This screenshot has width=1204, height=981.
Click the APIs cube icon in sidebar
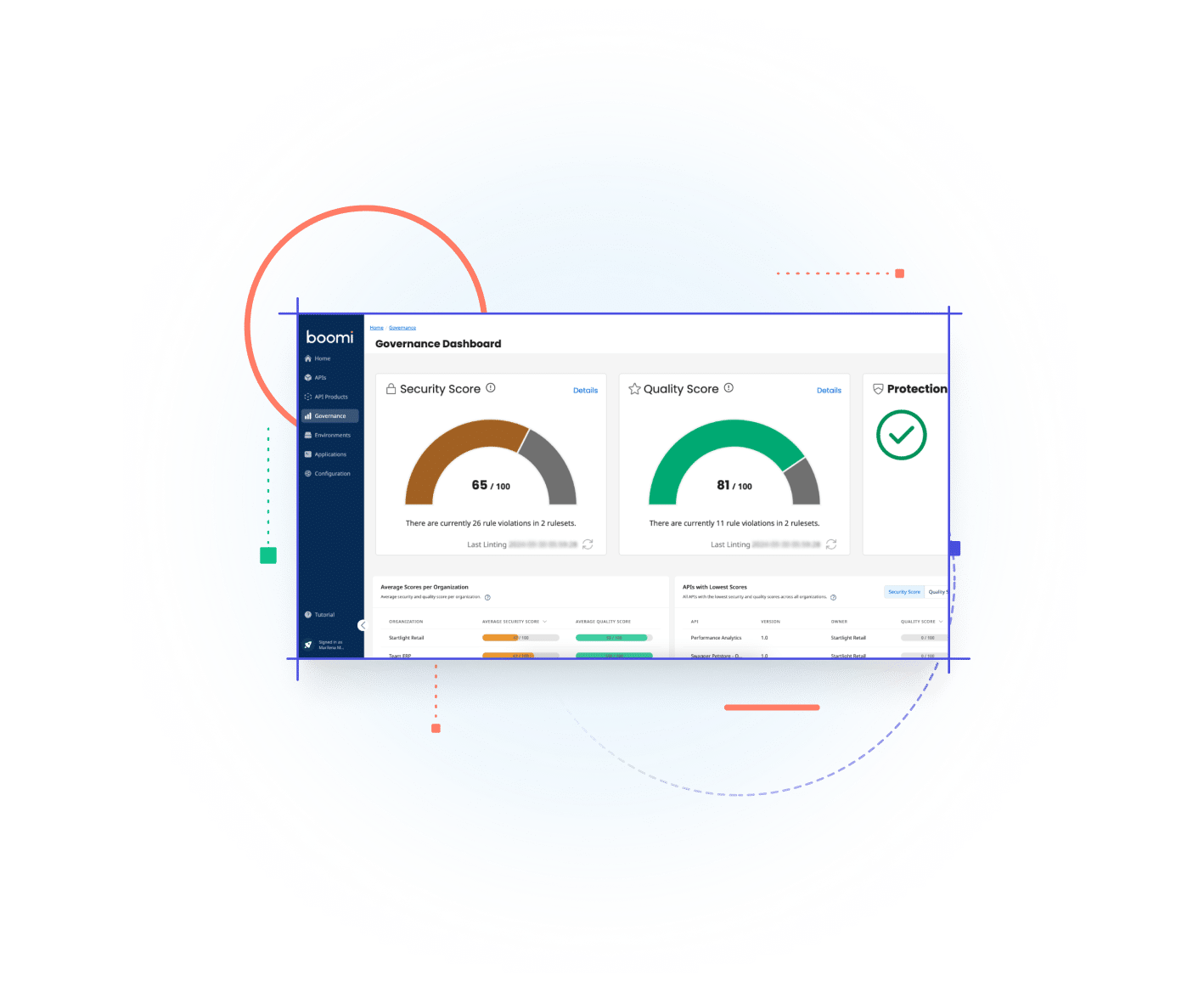click(x=308, y=378)
